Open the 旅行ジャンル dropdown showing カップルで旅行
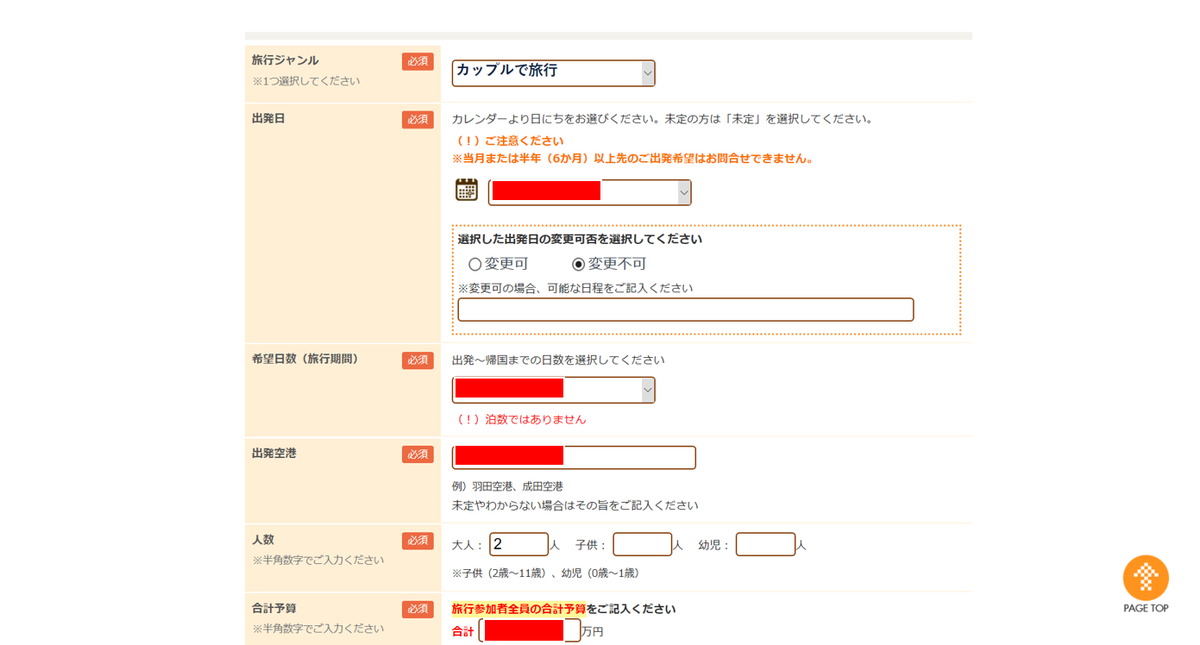Viewport: 1200px width, 645px height. 553,73
